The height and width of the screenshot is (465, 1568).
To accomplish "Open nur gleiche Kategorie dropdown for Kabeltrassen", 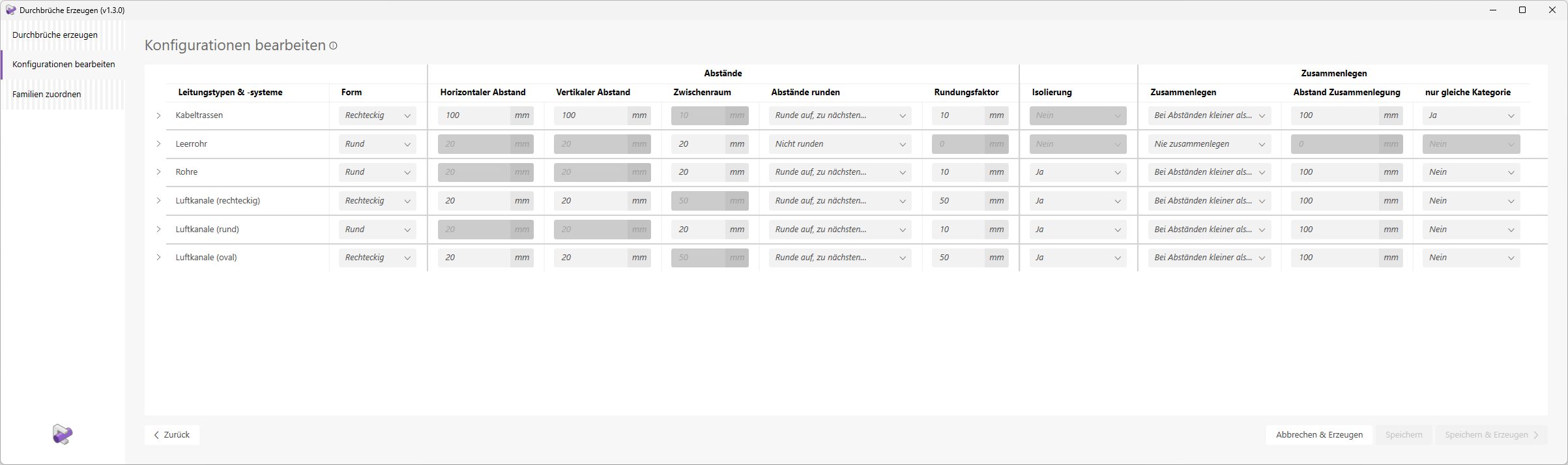I will [1471, 115].
